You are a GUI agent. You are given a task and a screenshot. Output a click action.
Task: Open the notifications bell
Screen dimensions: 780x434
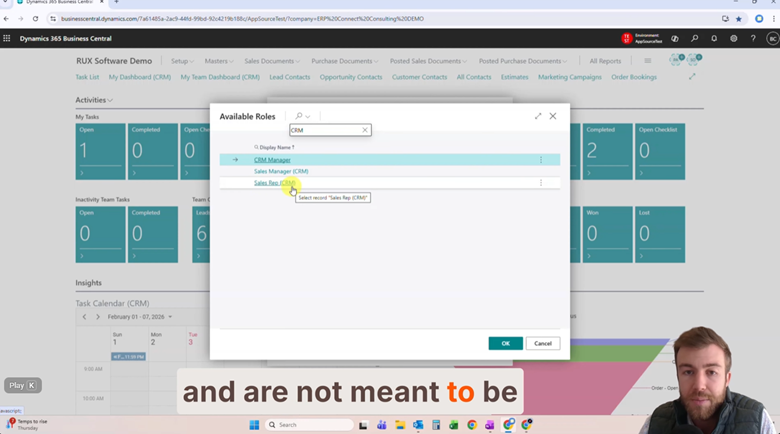click(x=714, y=38)
